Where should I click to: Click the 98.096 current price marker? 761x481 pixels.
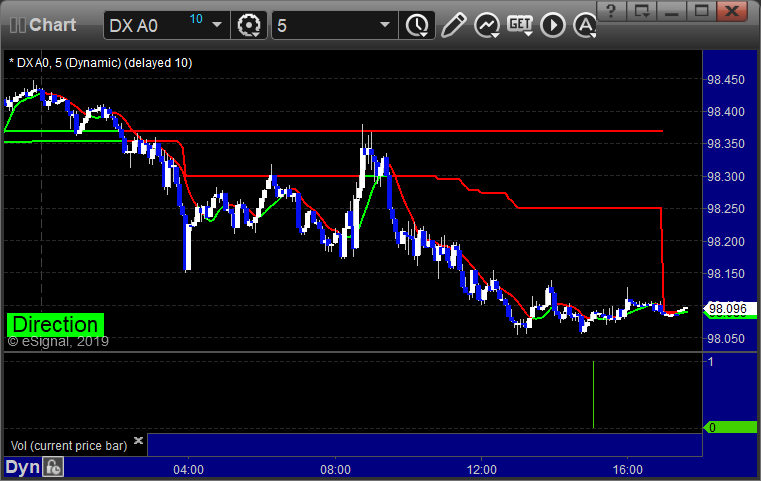coord(729,310)
